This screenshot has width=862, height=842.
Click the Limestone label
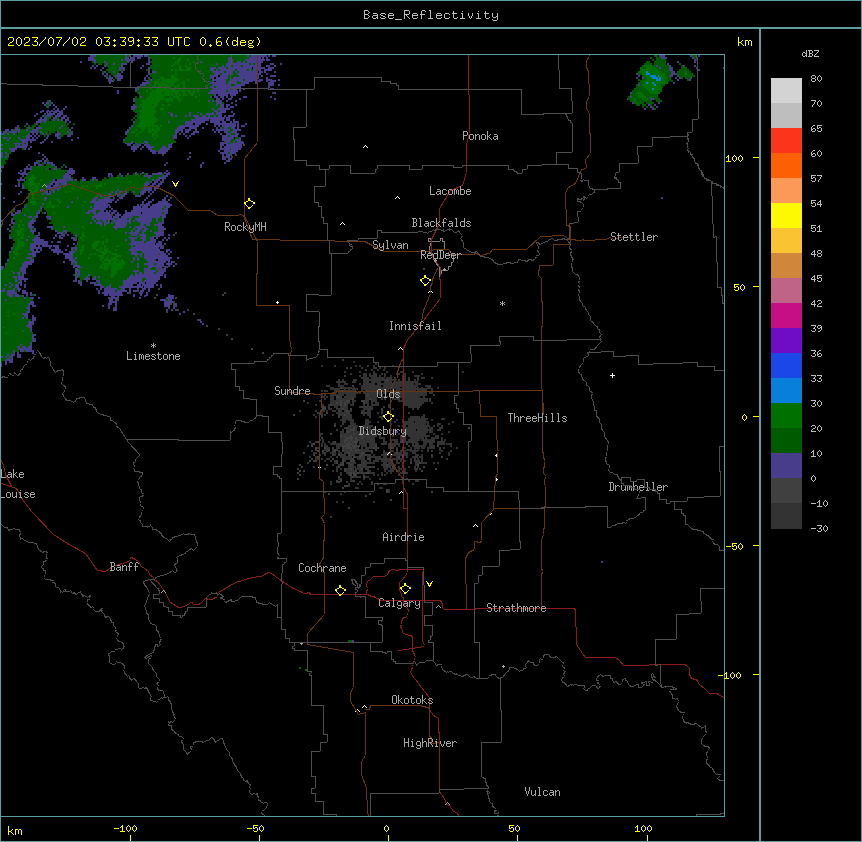pyautogui.click(x=153, y=356)
